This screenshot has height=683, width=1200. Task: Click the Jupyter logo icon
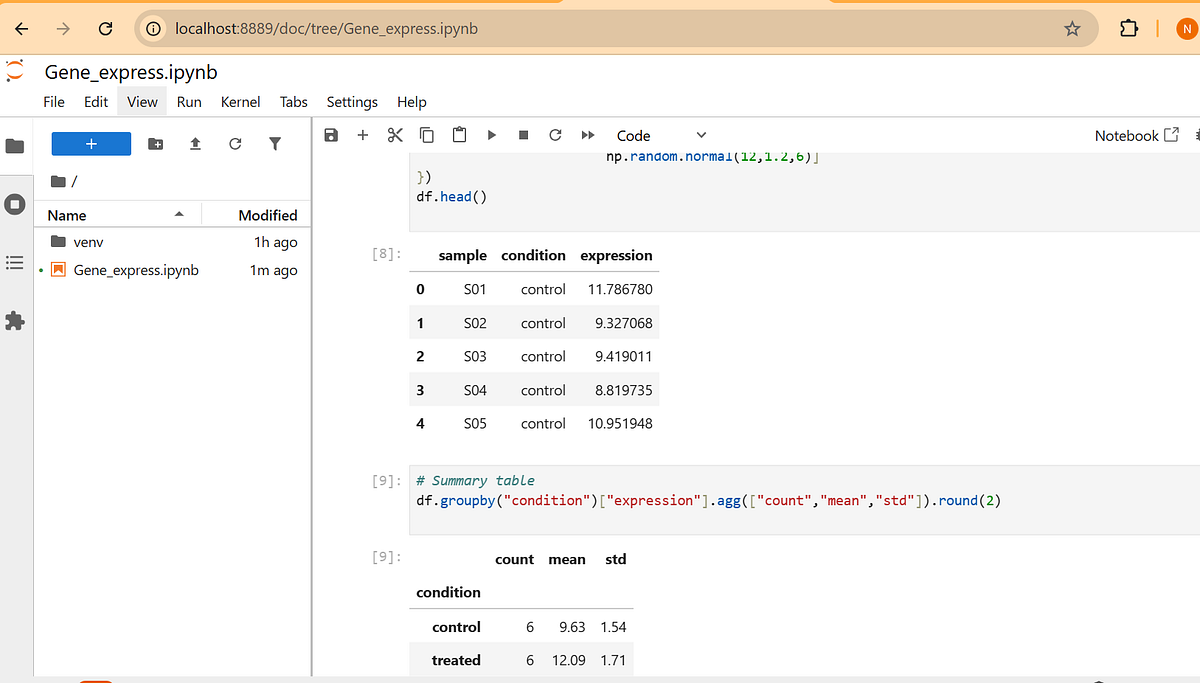pos(15,72)
